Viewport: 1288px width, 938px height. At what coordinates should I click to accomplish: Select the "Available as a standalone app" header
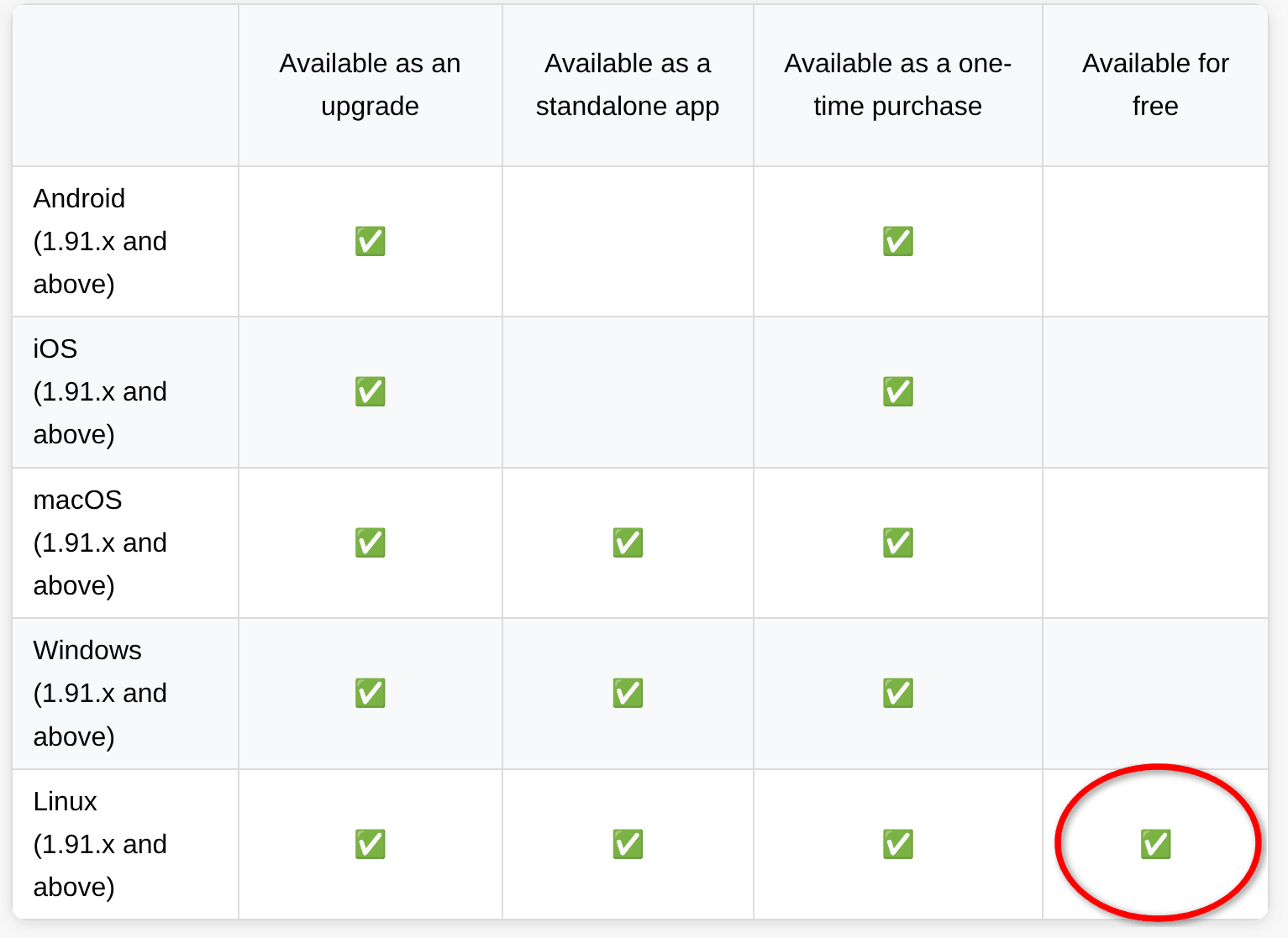[628, 85]
